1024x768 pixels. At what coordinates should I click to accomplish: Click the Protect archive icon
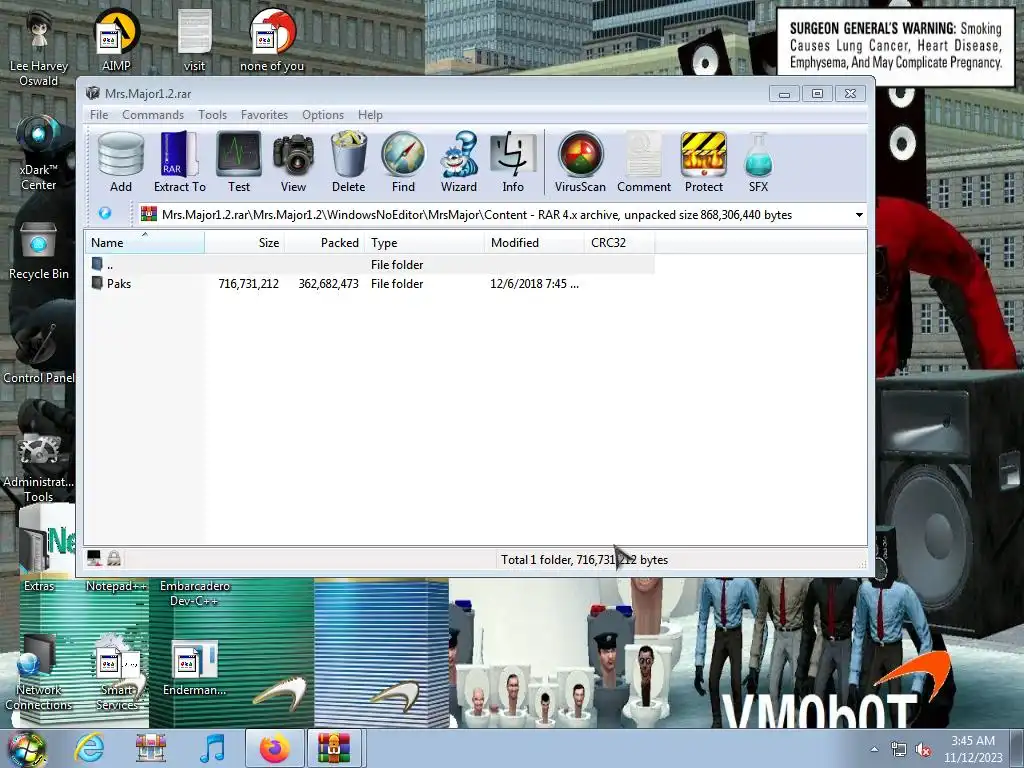pos(703,162)
